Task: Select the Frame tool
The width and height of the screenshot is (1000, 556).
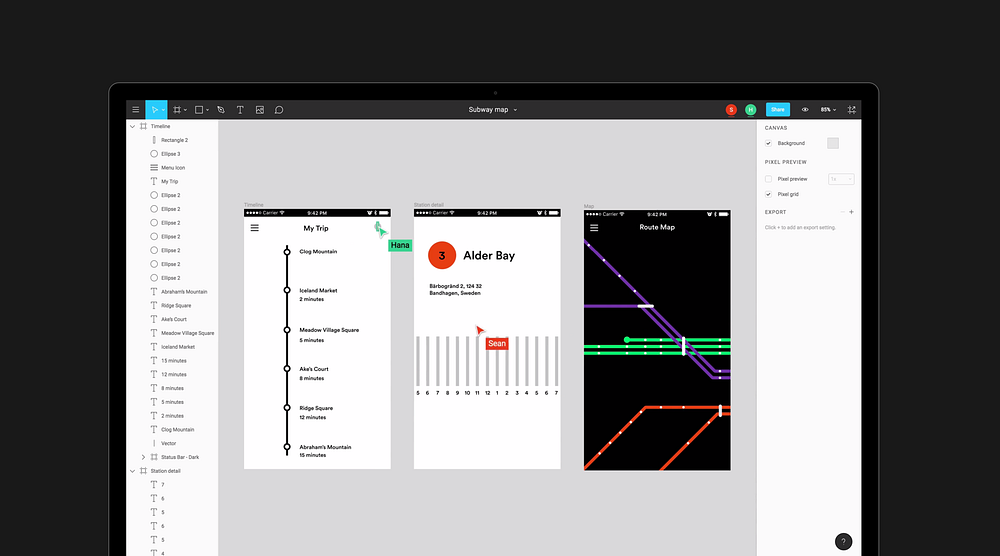Action: tap(177, 110)
